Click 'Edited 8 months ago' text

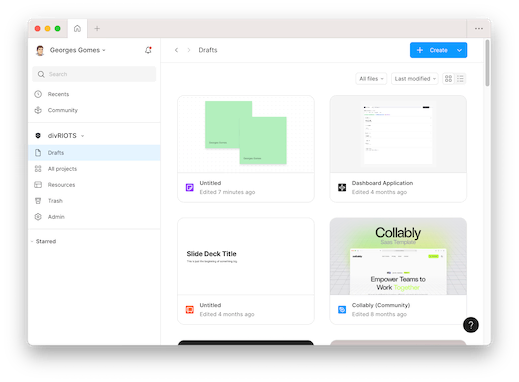point(379,314)
